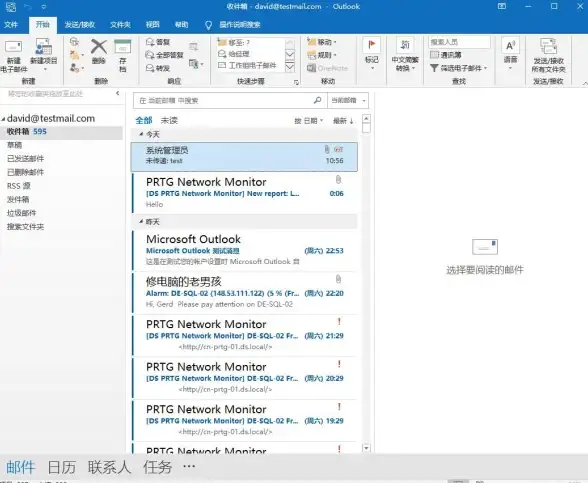588x483 pixels.
Task: Switch to the 文件夹 (Folder) ribbon tab
Action: coord(120,25)
